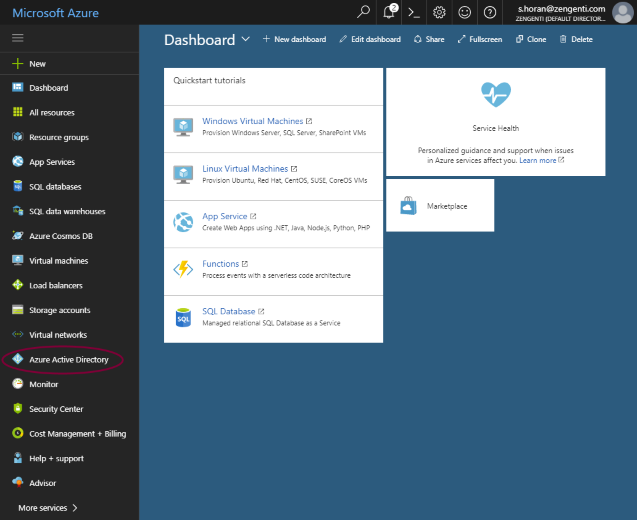Select Security Center menu label

pos(56,409)
